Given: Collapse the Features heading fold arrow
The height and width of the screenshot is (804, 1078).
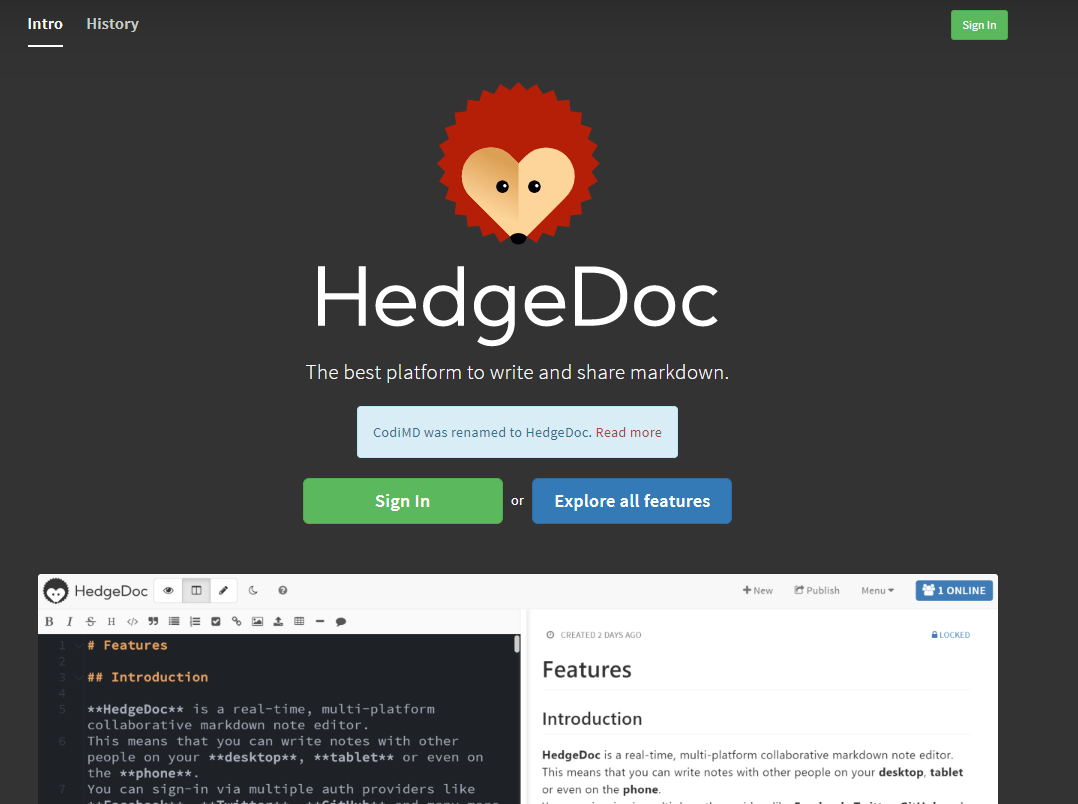Looking at the screenshot, I should [77, 645].
